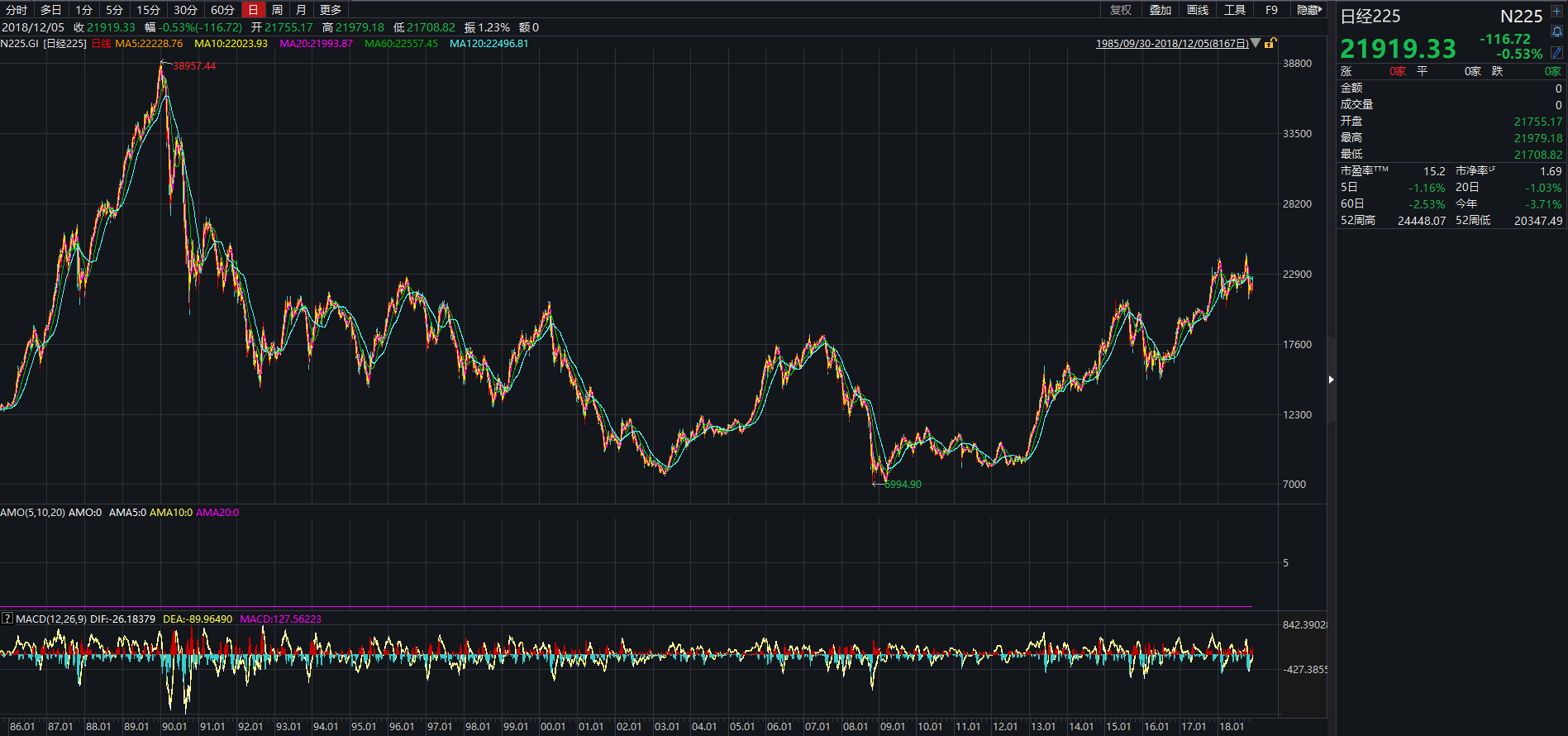Viewport: 1568px width, 736px height.
Task: Set a price alert using bell icon
Action: point(1557,31)
